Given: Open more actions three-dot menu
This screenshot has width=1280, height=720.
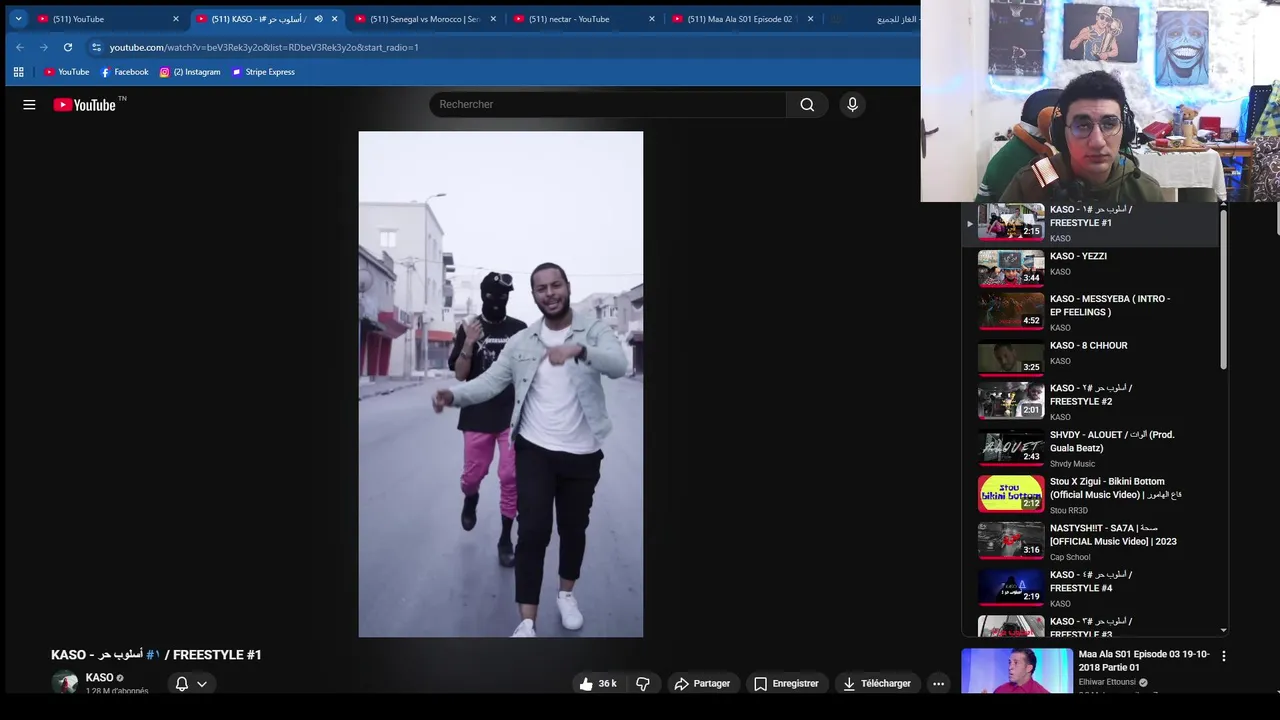Looking at the screenshot, I should point(938,684).
